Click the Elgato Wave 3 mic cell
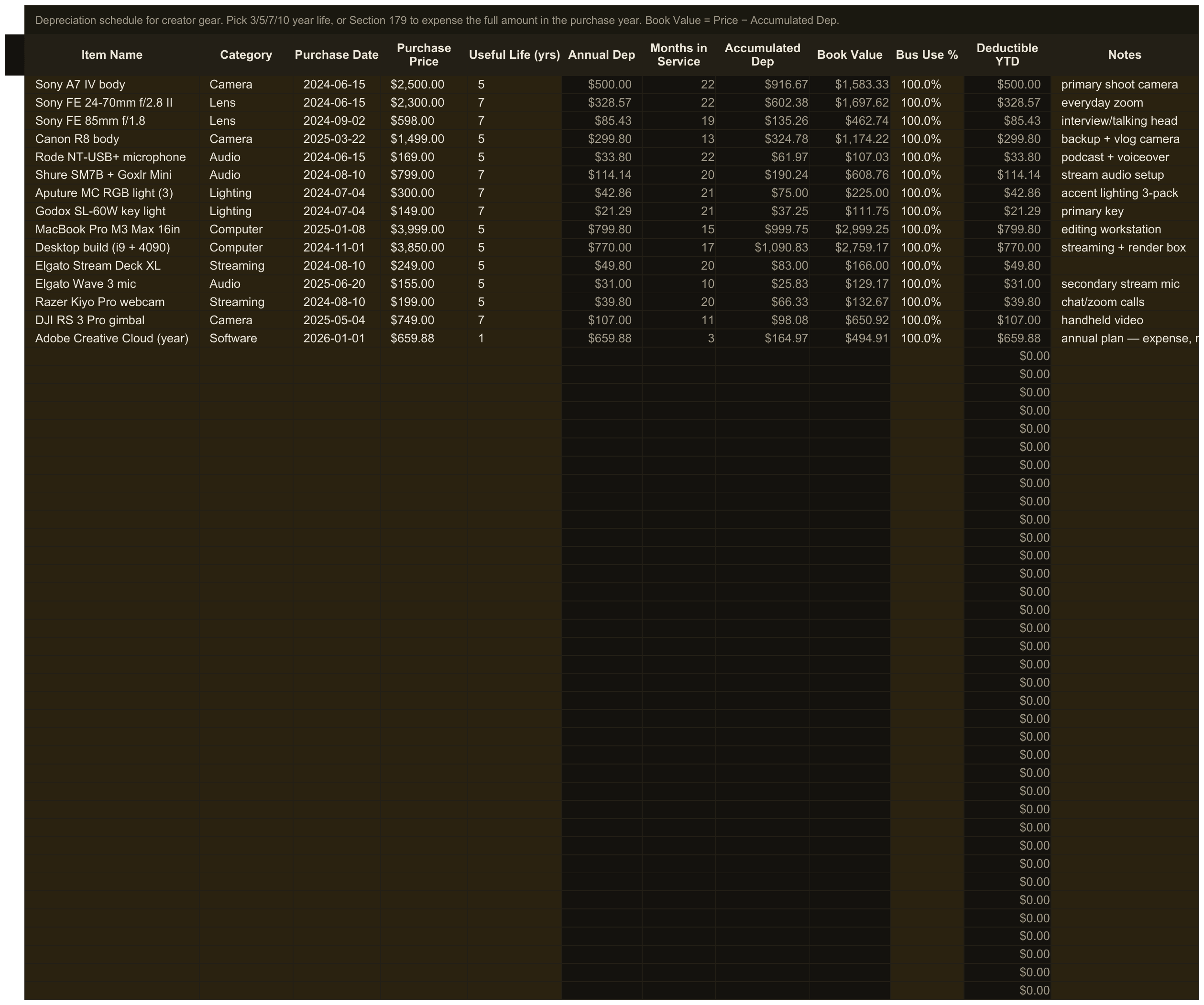This screenshot has height=1005, width=1204. pyautogui.click(x=112, y=284)
